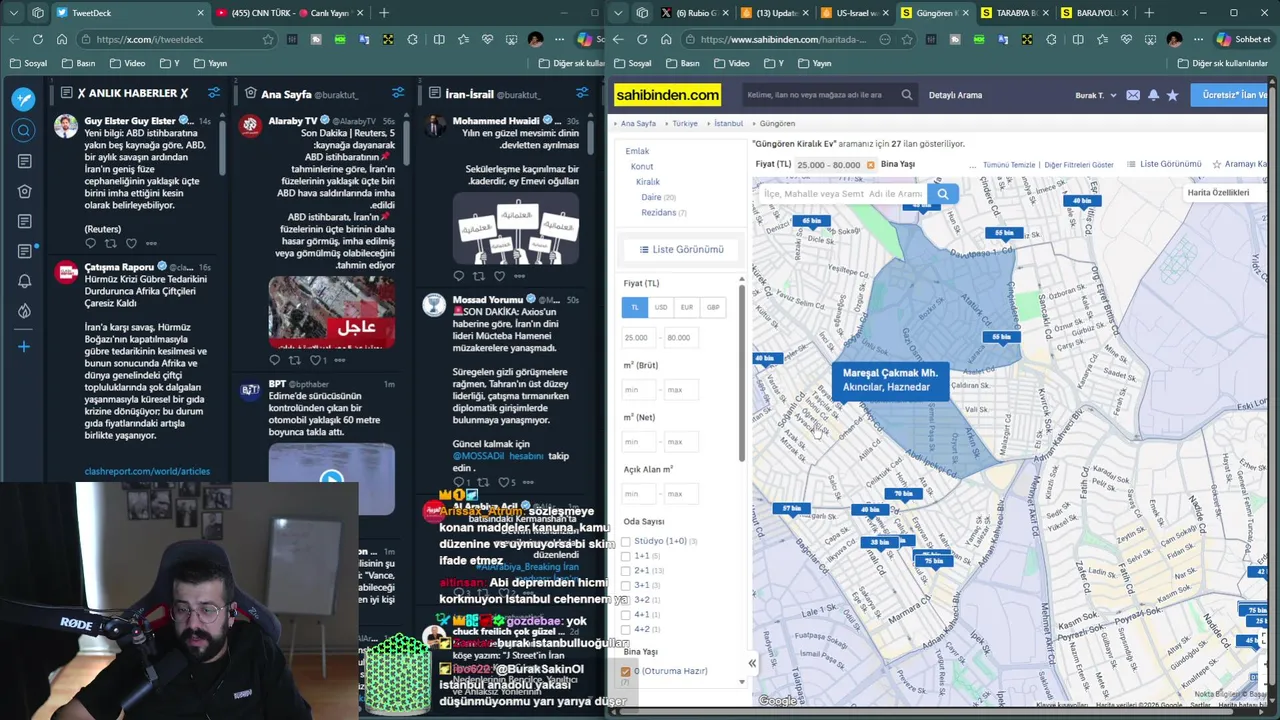Switch to the TweetDeck tab

(x=130, y=13)
